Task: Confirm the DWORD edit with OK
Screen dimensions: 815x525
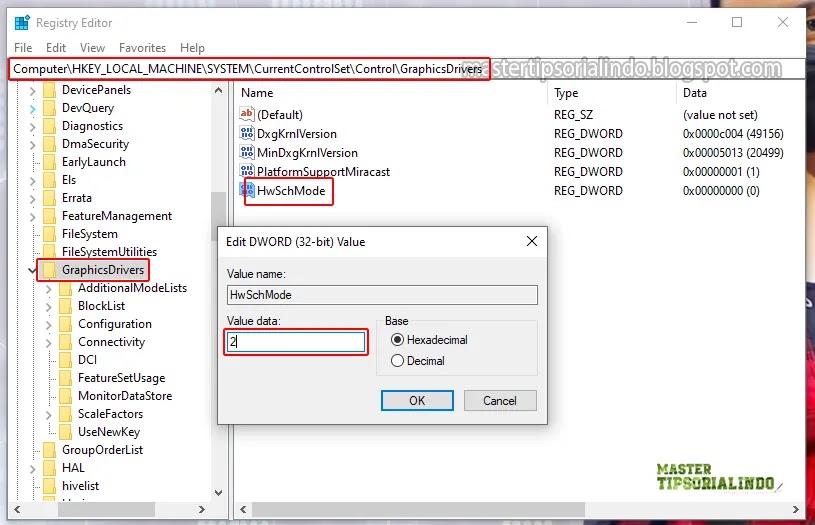Action: pyautogui.click(x=417, y=401)
